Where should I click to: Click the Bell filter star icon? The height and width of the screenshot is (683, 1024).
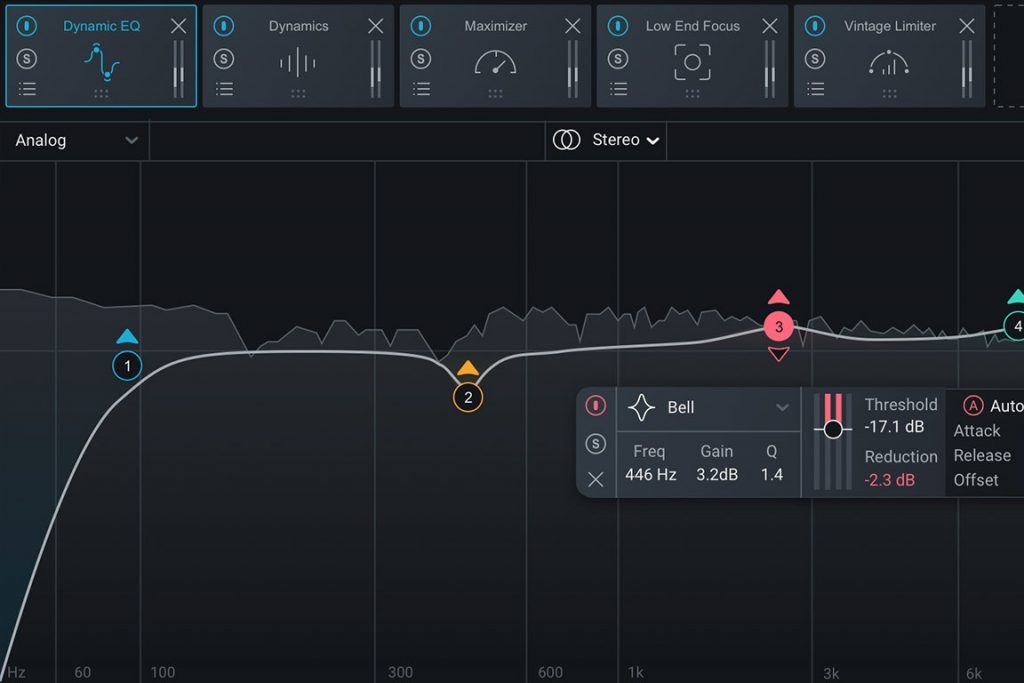click(x=641, y=407)
